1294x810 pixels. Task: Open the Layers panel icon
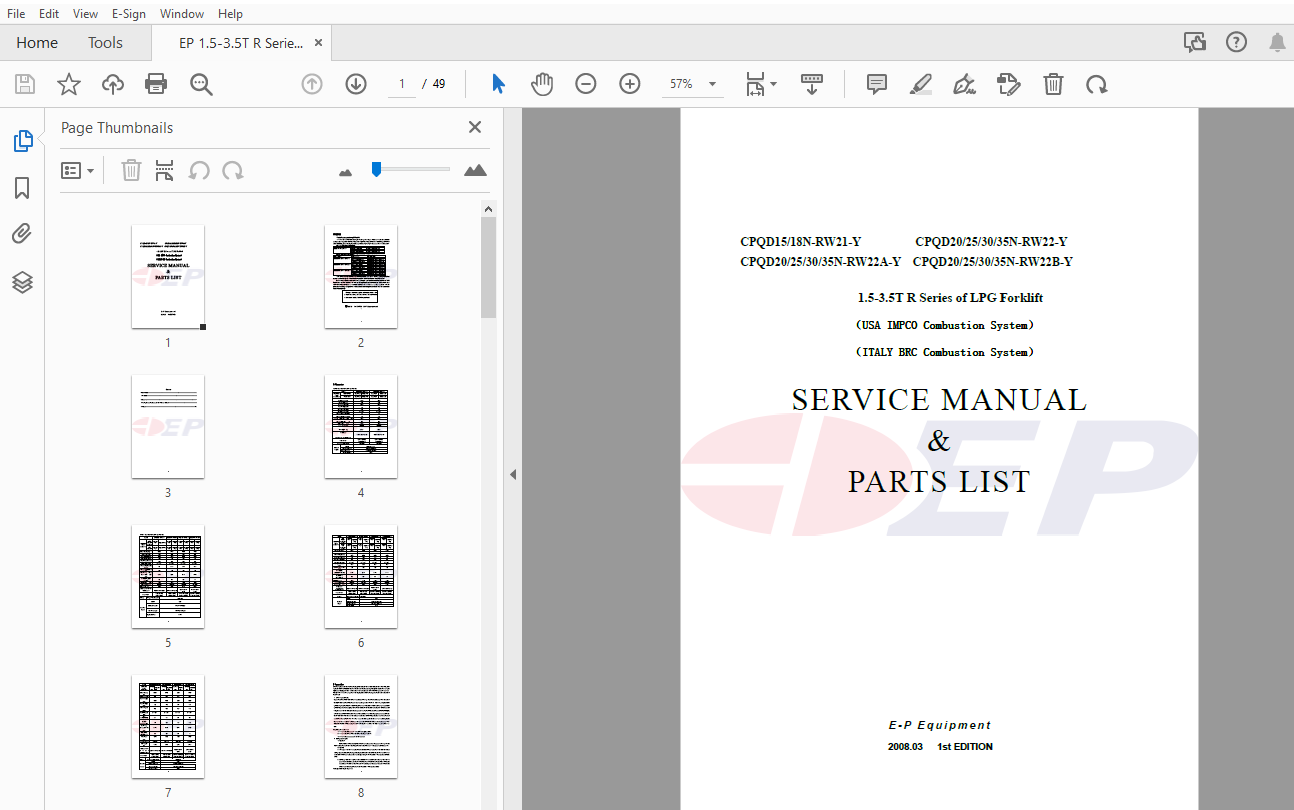[x=22, y=282]
